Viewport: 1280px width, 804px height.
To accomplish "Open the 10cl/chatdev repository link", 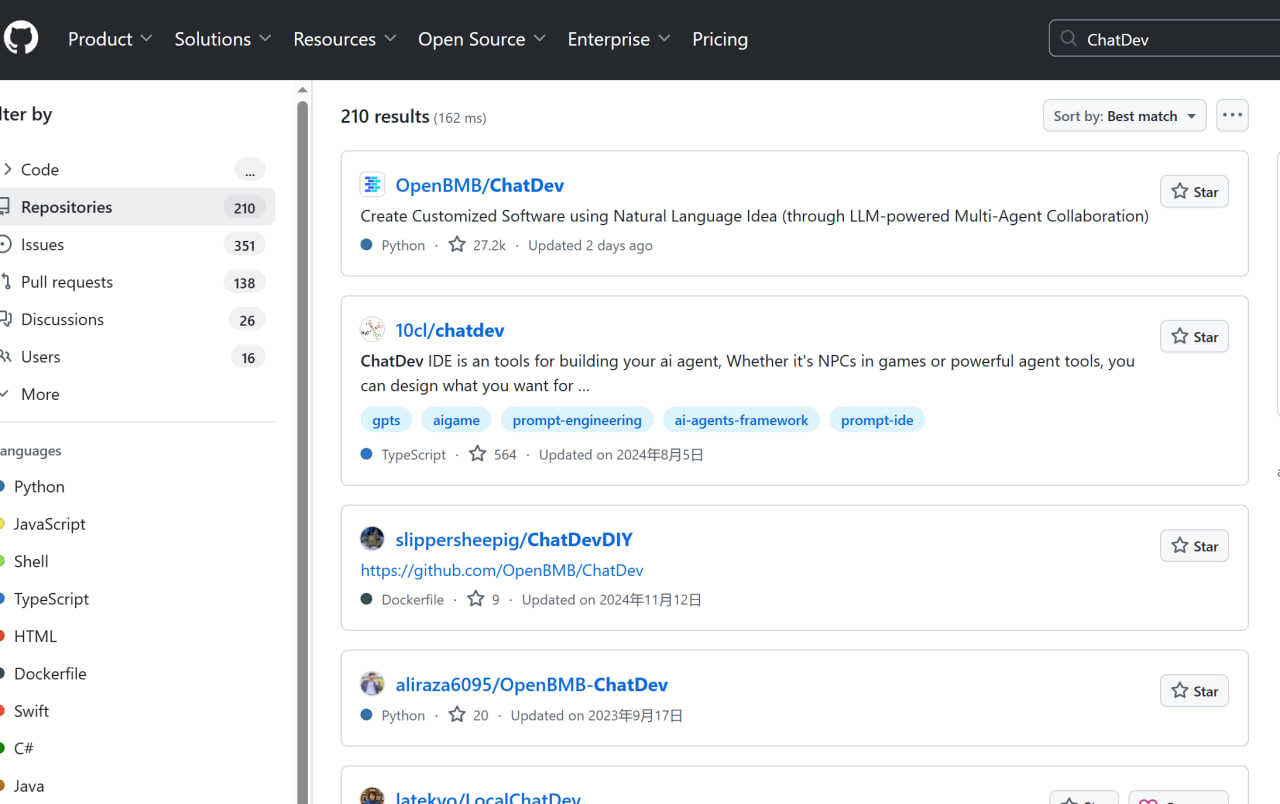I will pos(450,330).
